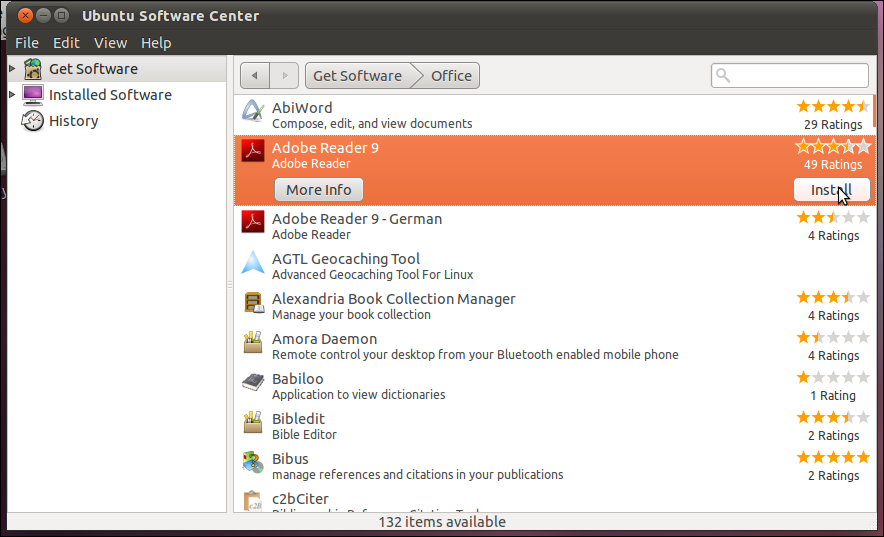Image resolution: width=884 pixels, height=537 pixels.
Task: Click the Get Software breadcrumb button
Action: [357, 76]
